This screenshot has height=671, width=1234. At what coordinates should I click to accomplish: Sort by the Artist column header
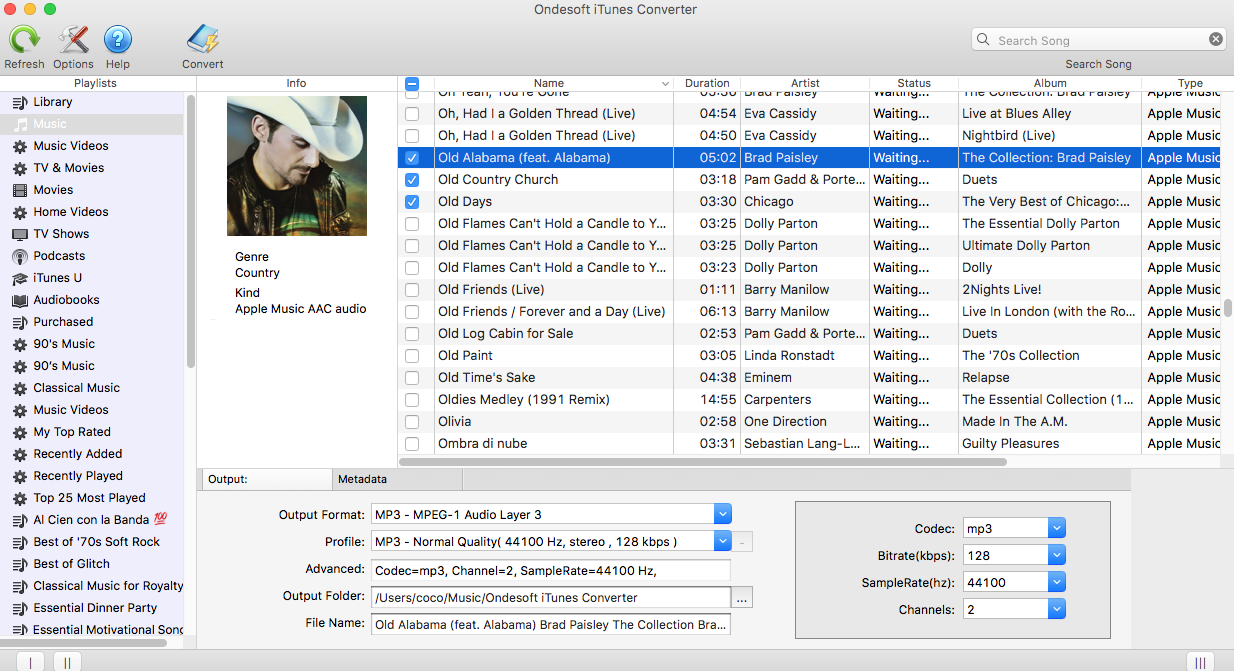pyautogui.click(x=805, y=83)
